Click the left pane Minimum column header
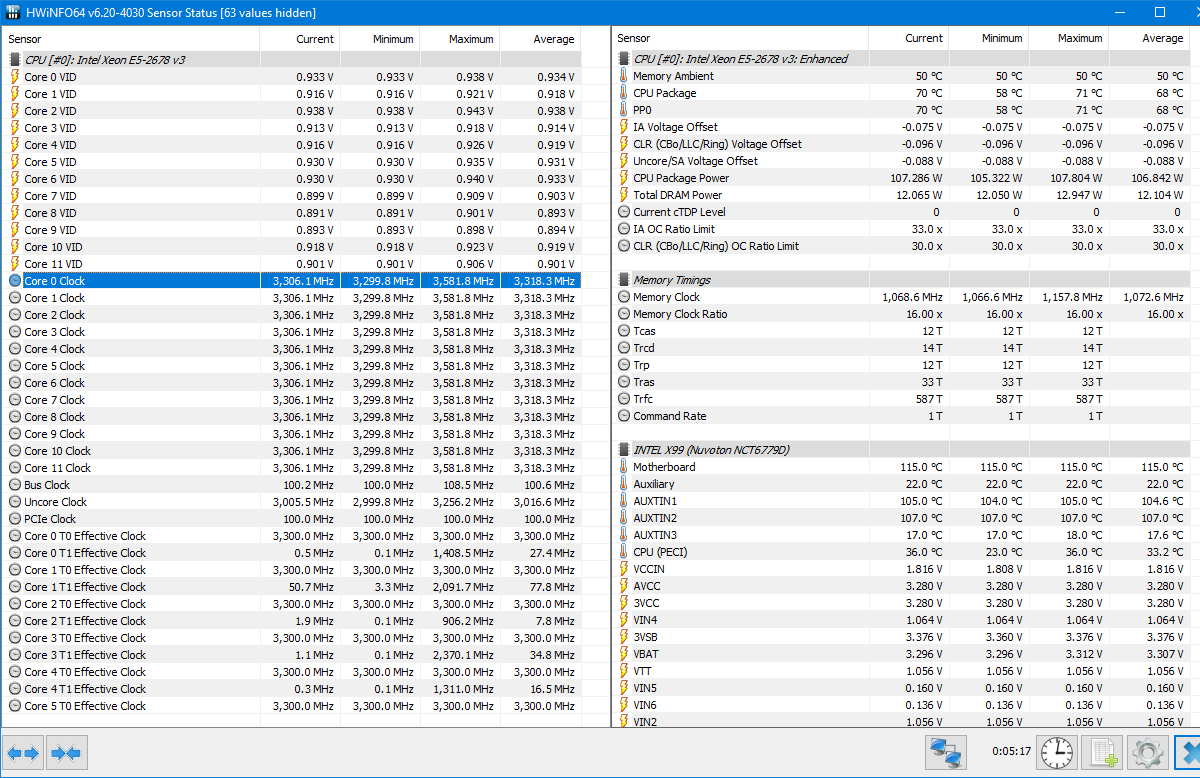The image size is (1200, 778). [x=380, y=39]
